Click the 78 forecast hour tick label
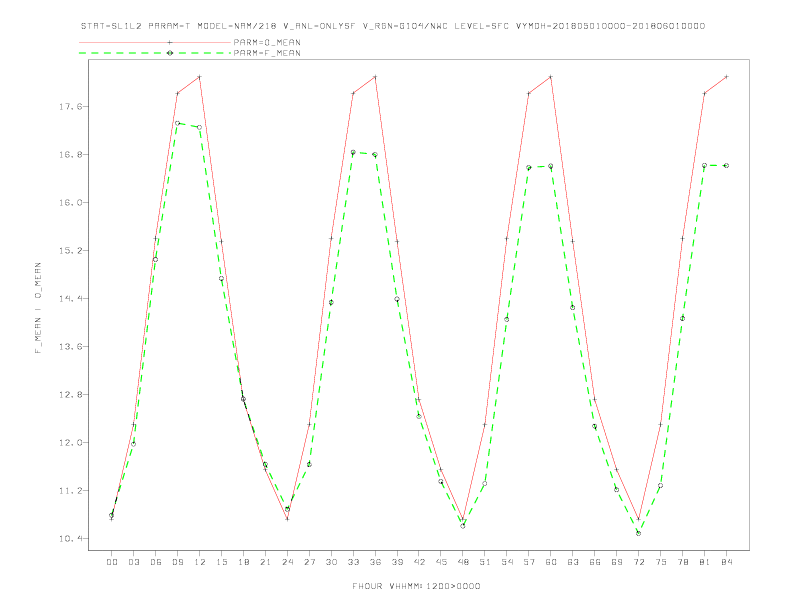This screenshot has width=792, height=612. (682, 562)
